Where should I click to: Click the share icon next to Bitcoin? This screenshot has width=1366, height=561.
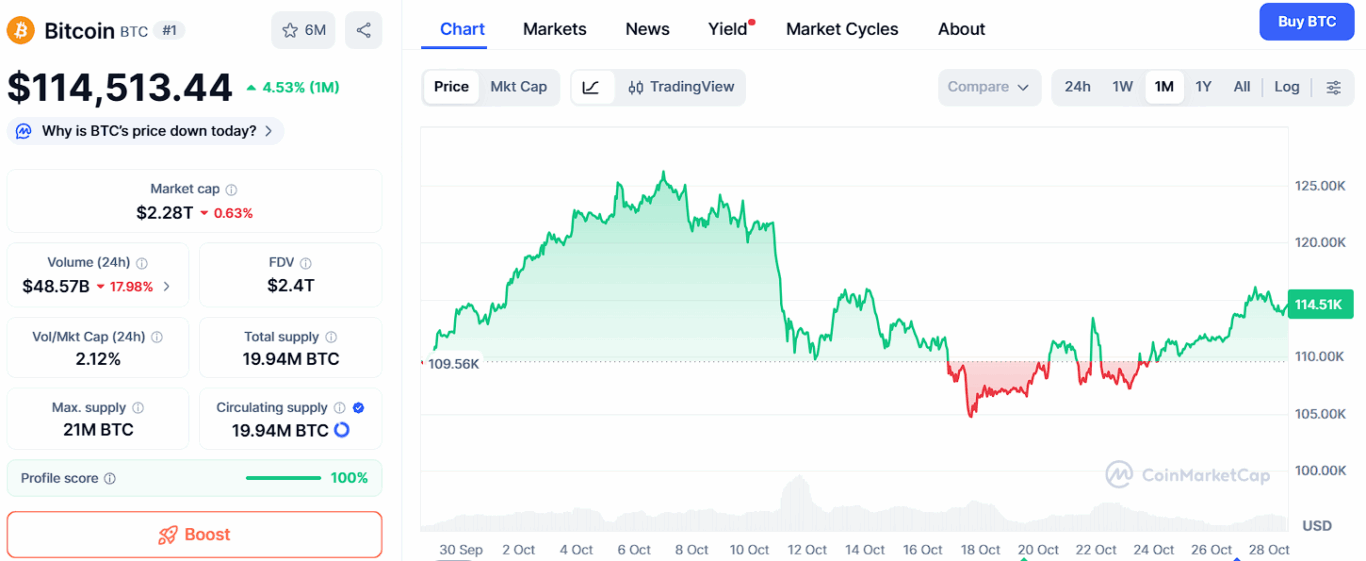363,30
